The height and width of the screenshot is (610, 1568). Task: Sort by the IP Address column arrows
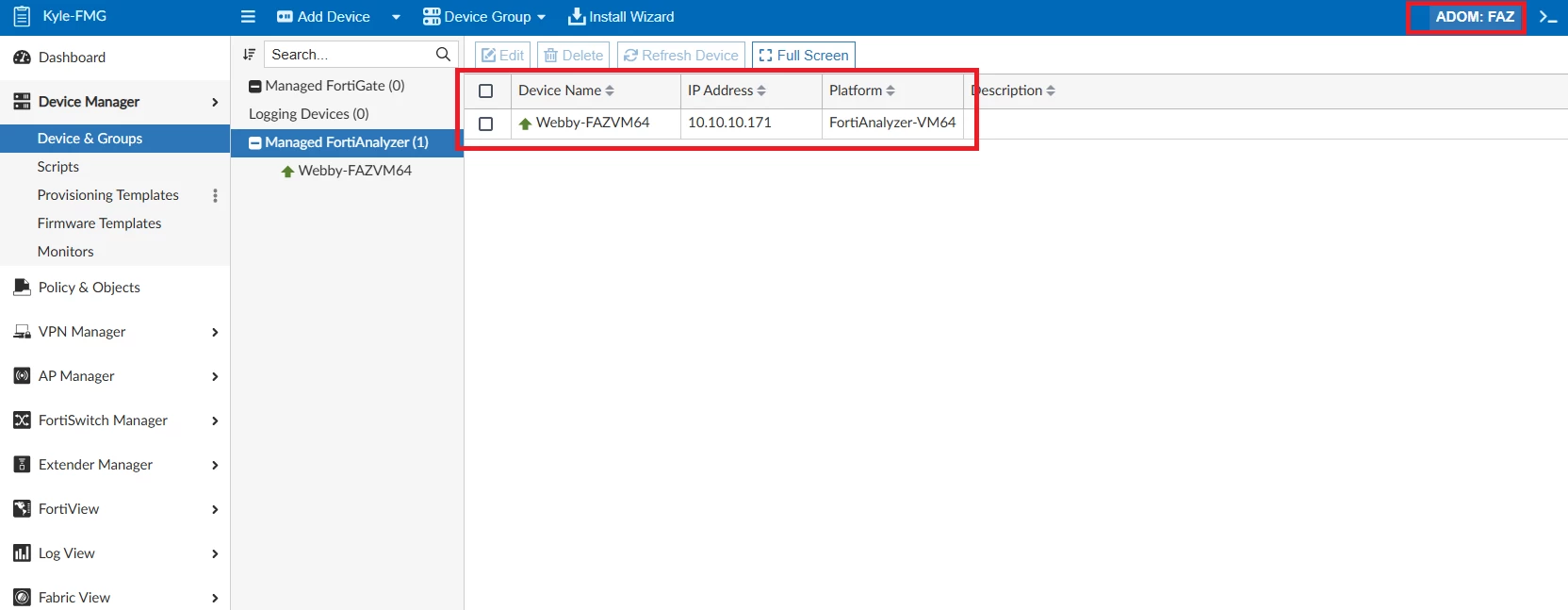tap(761, 91)
